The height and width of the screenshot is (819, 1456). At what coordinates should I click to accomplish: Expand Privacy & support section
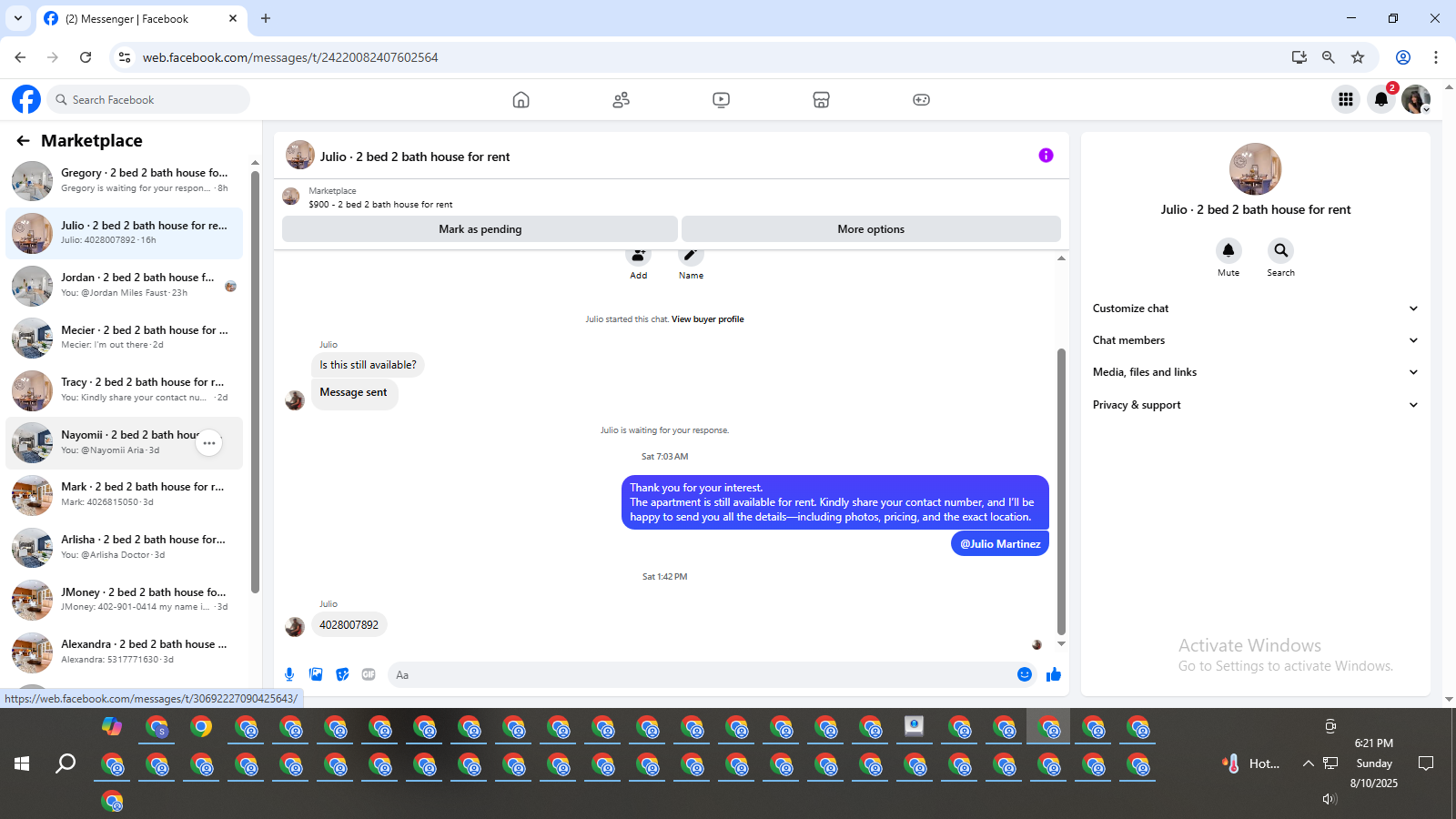click(1255, 405)
